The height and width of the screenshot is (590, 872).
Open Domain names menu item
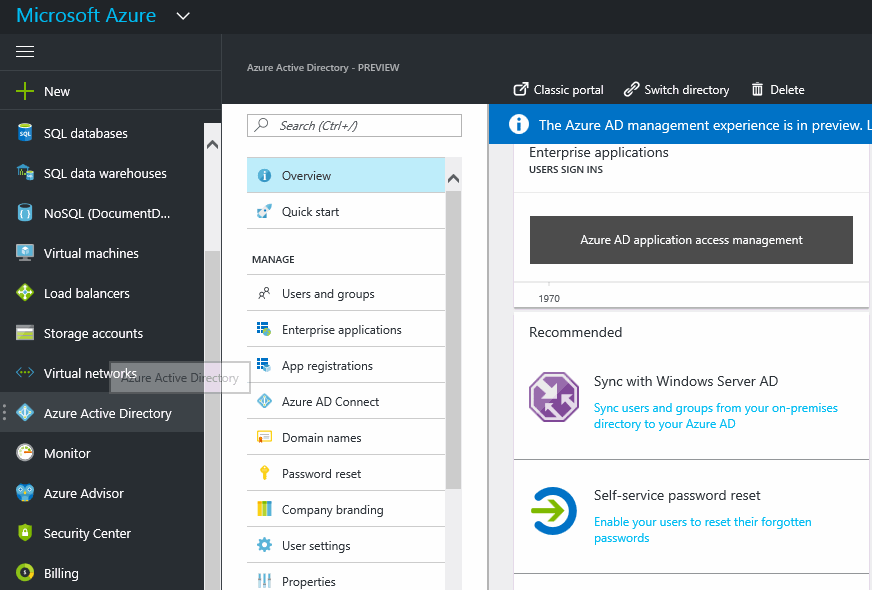coord(346,438)
